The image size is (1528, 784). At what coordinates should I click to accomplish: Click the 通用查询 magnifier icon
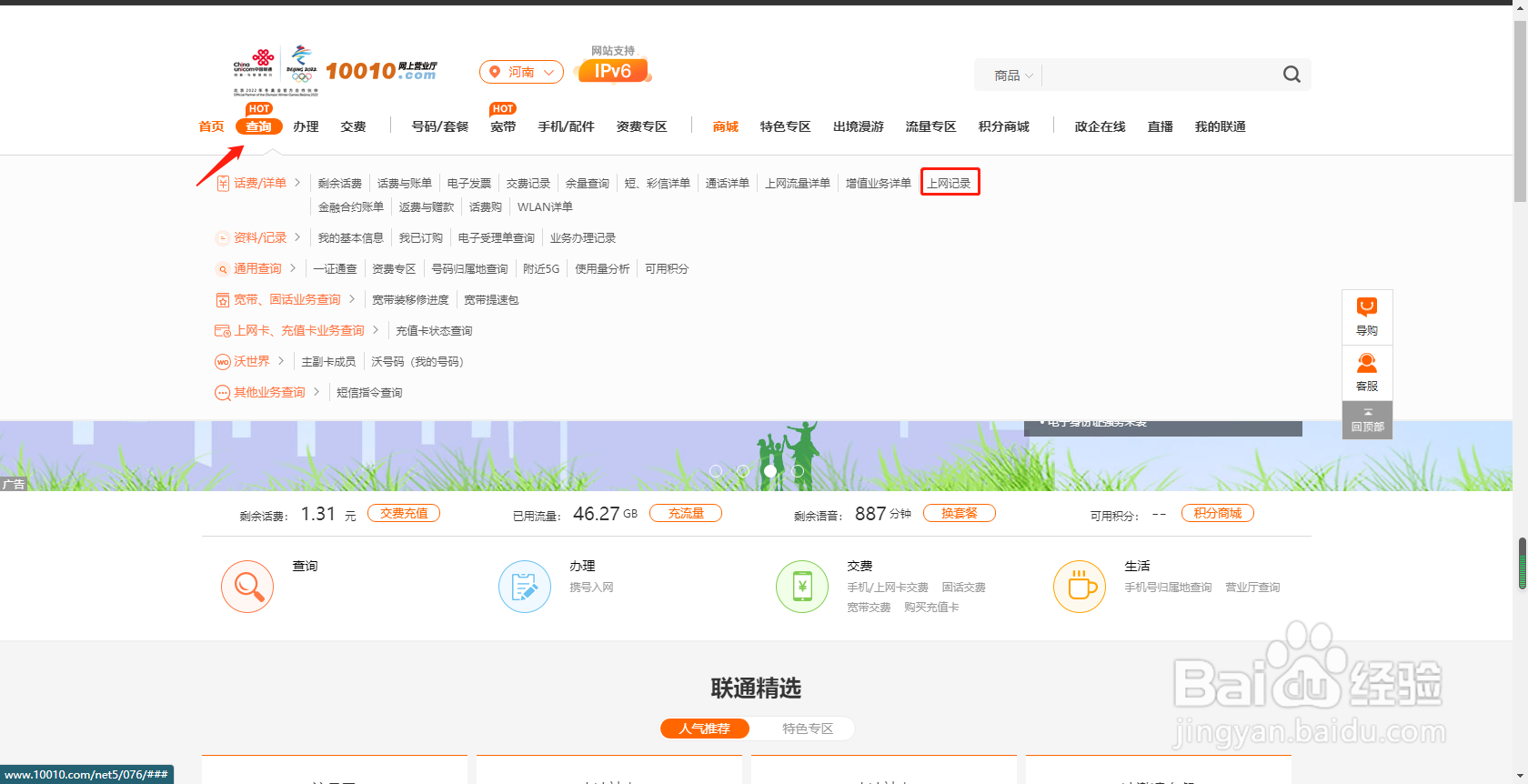pos(223,269)
